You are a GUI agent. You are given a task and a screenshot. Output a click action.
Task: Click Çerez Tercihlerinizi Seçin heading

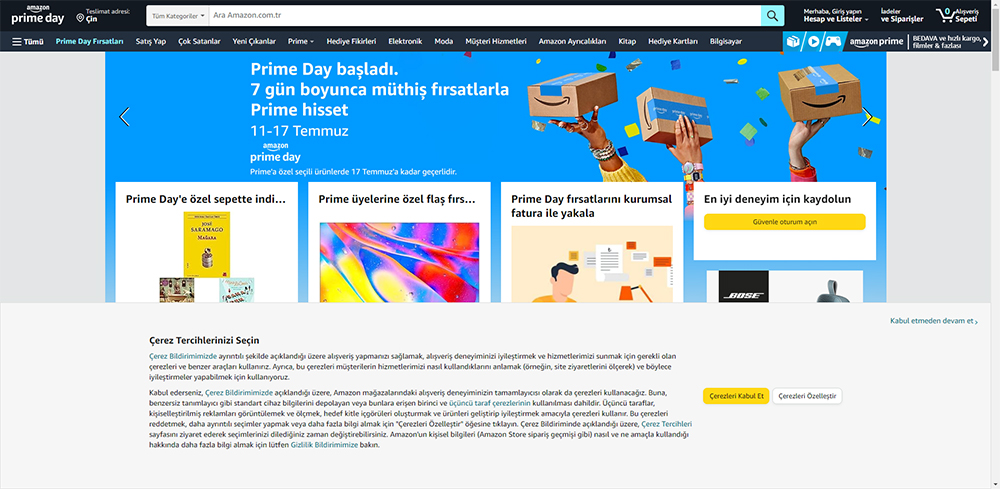tap(204, 340)
